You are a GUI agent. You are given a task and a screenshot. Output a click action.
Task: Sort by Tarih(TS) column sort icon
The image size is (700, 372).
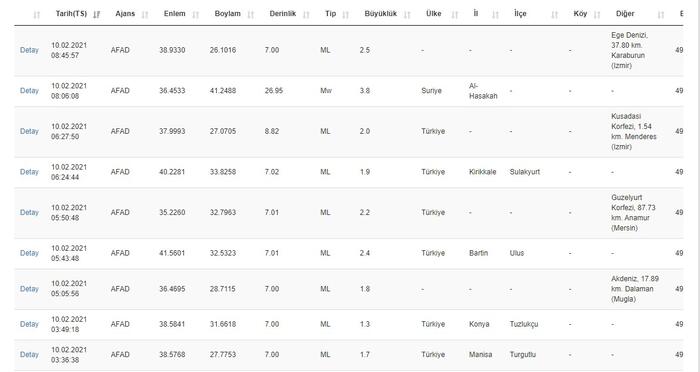(96, 15)
